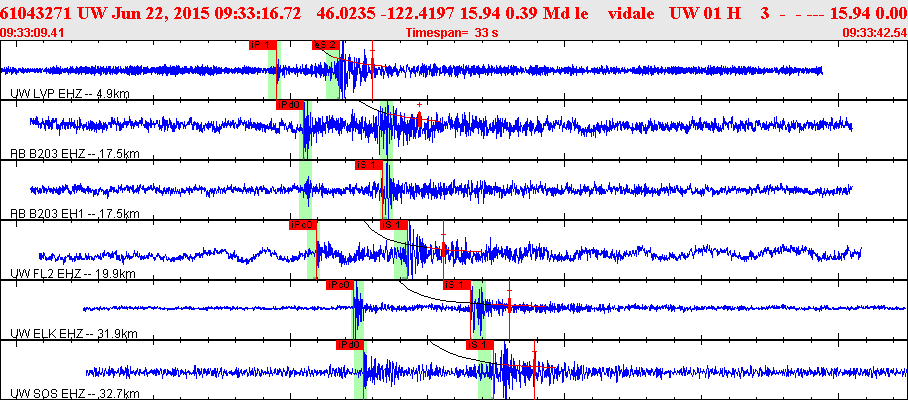Viewport: 908px width, 400px height.
Task: Click the UW FL2 EHZ station label
Action: 73,274
